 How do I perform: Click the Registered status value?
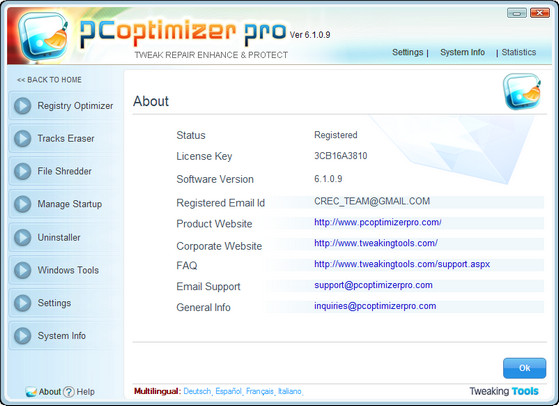pyautogui.click(x=335, y=135)
